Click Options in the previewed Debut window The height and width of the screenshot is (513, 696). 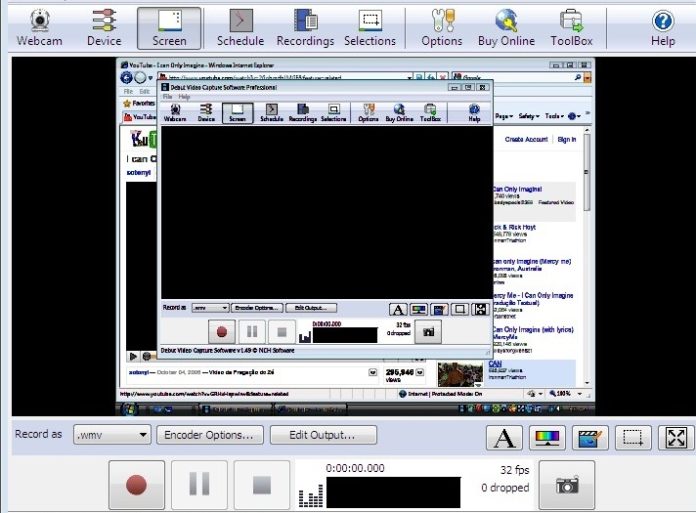click(x=368, y=113)
